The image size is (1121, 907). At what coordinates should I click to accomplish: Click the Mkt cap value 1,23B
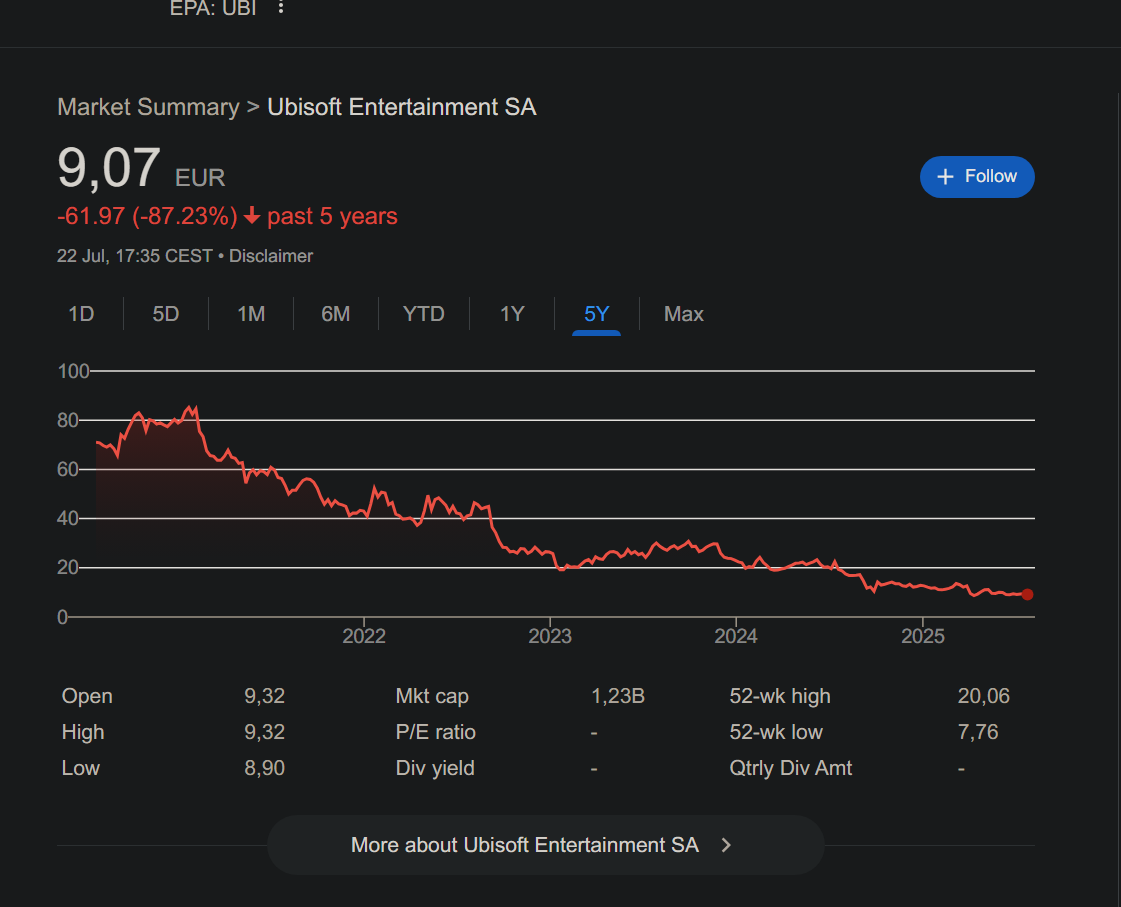[618, 696]
